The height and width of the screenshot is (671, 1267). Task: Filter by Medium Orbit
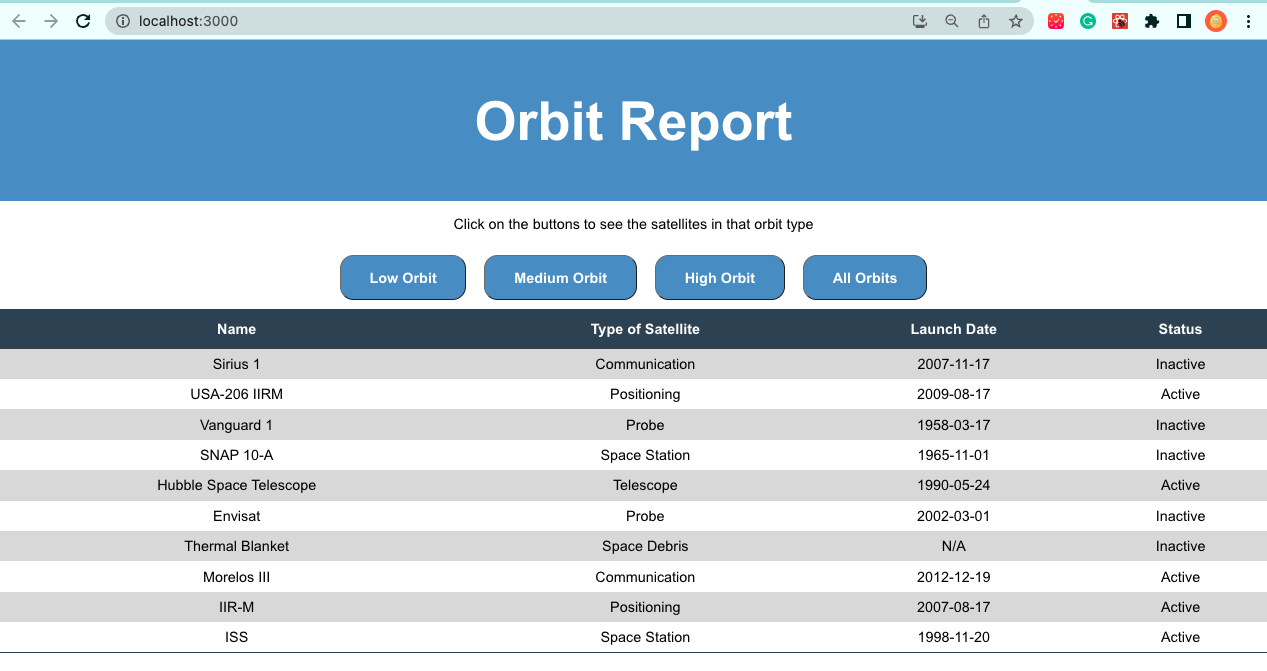(560, 278)
